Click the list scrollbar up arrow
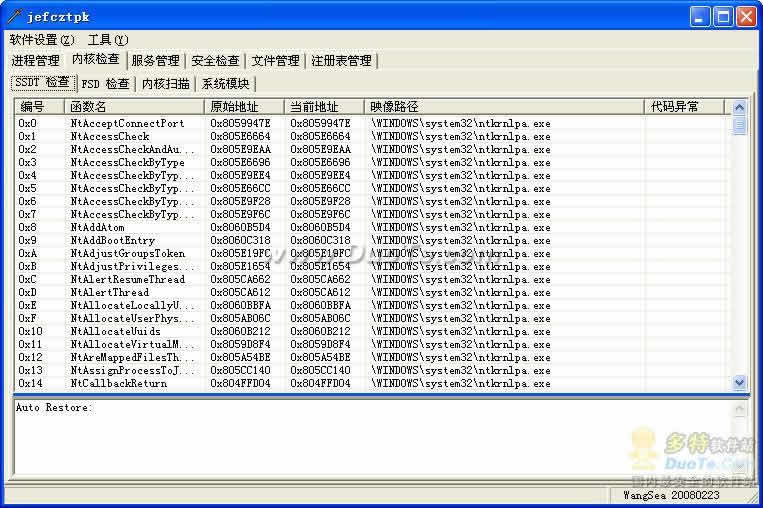The image size is (763, 508). pos(739,108)
